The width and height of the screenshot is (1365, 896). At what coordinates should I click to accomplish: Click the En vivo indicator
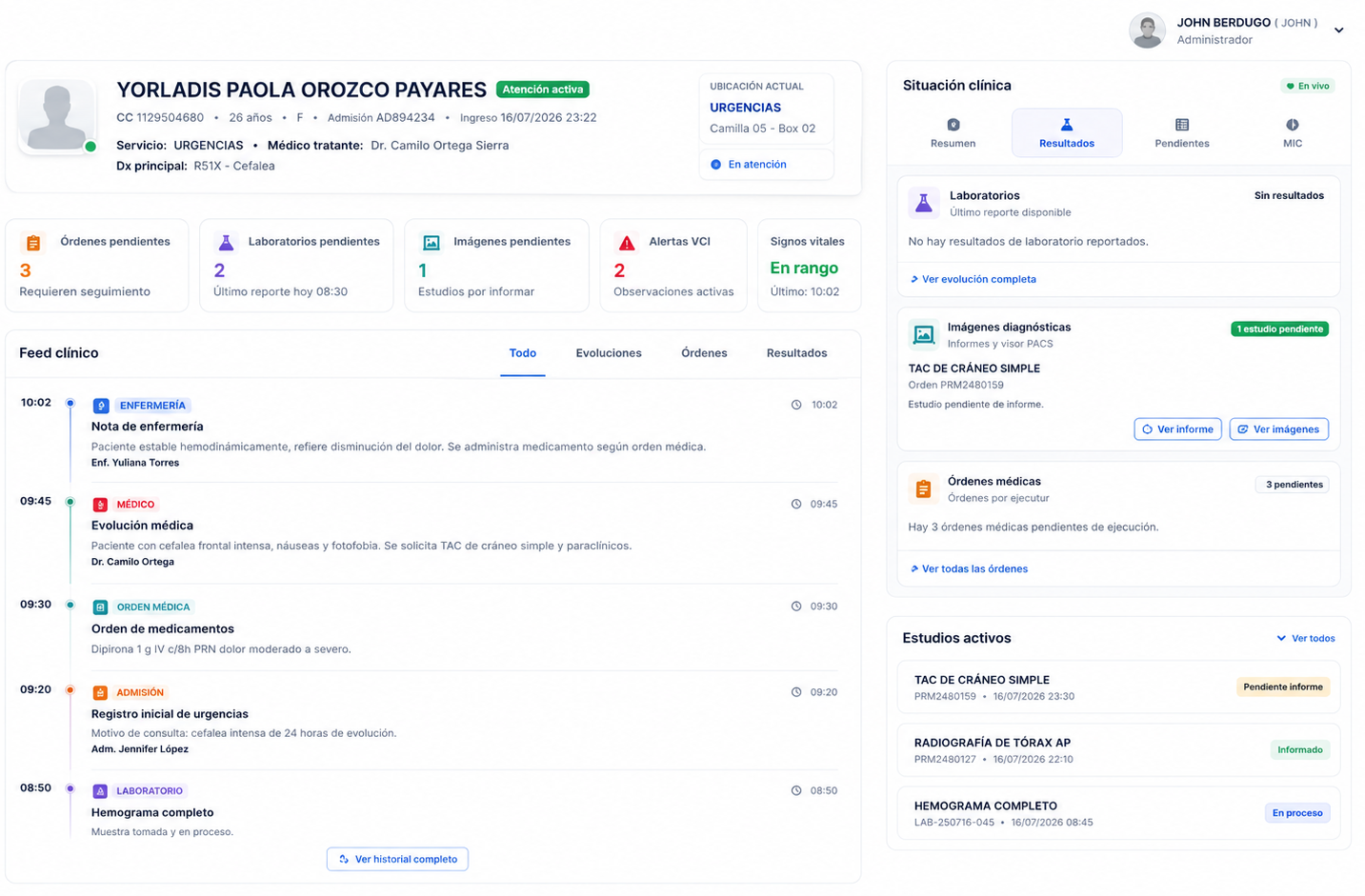[x=1308, y=86]
